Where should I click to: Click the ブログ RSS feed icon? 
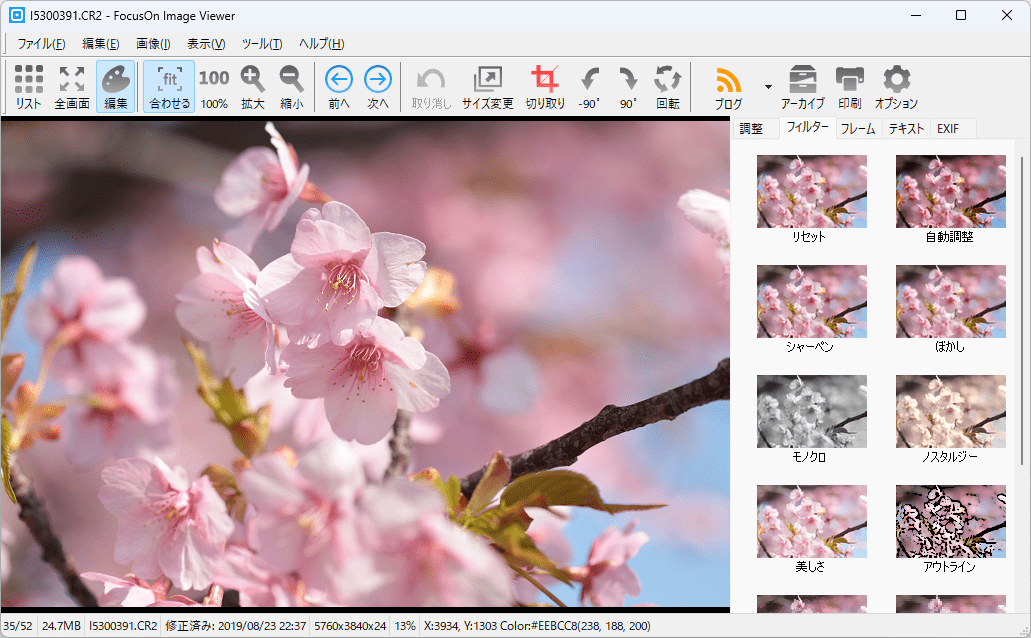(729, 87)
